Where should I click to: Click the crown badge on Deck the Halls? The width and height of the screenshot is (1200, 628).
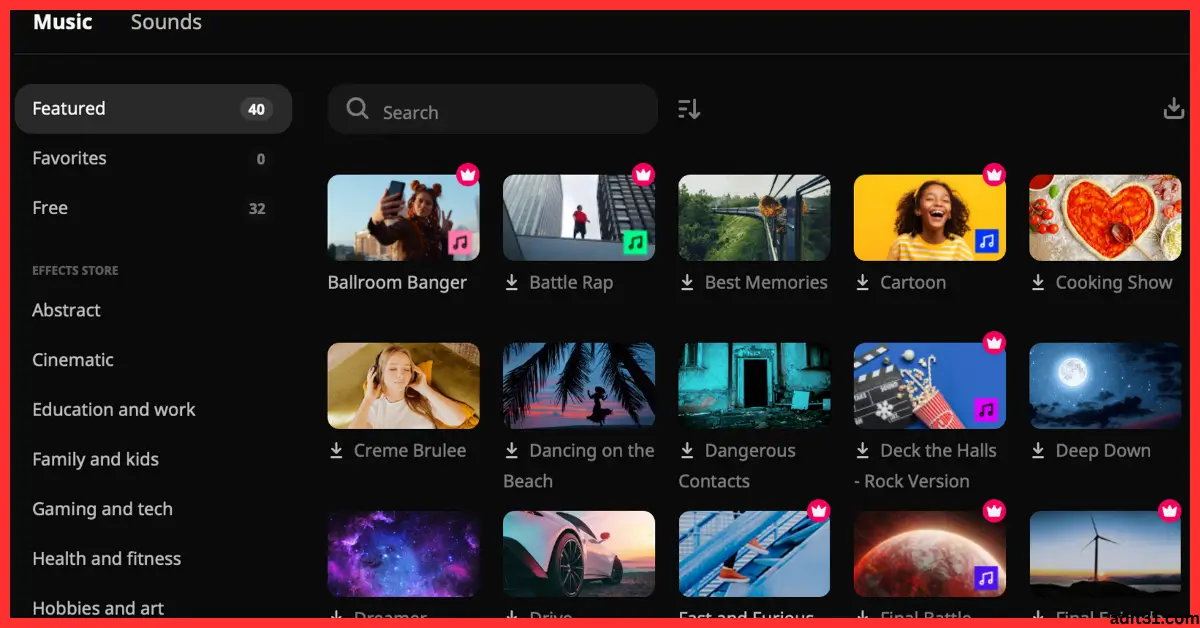coord(994,342)
